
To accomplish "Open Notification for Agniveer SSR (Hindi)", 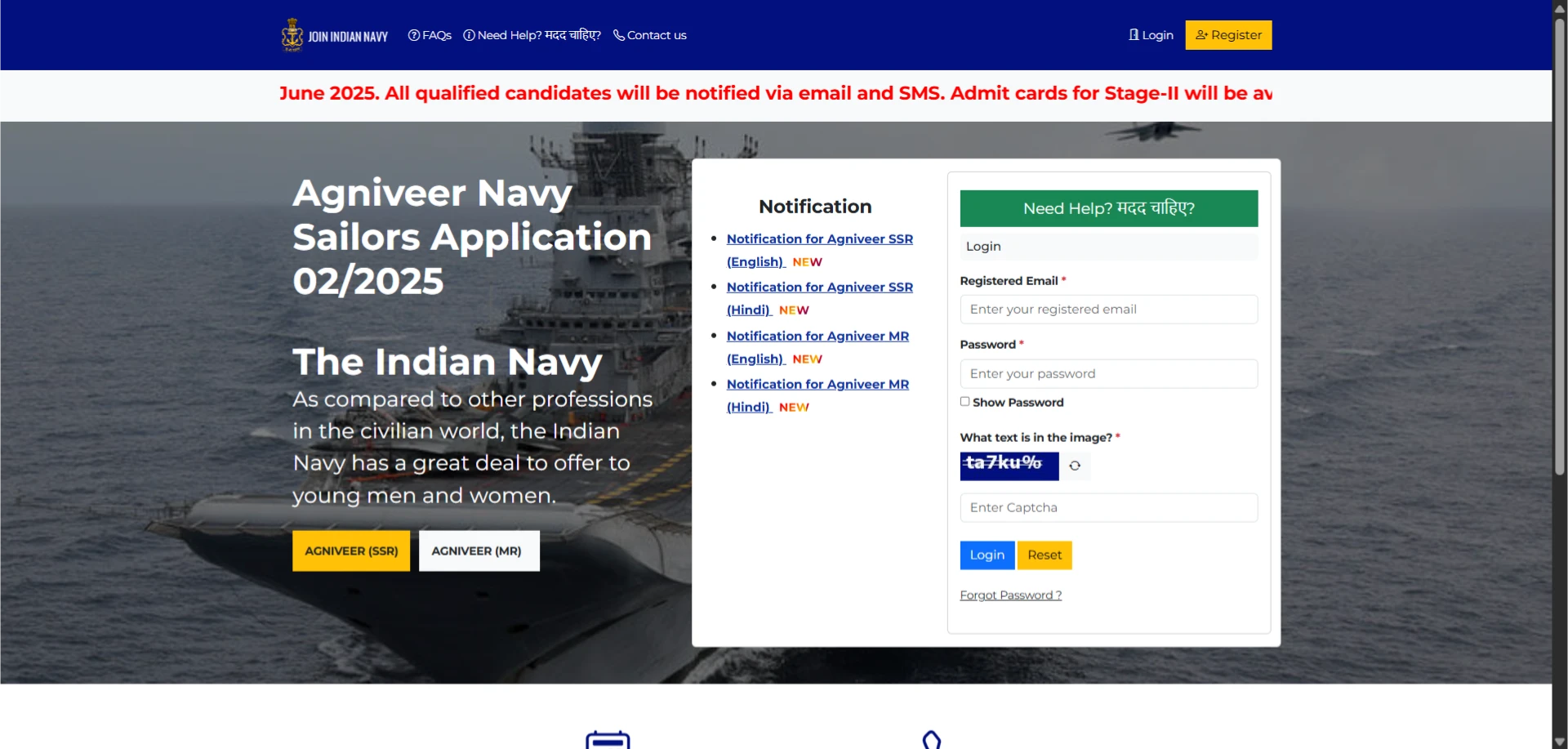I will click(x=819, y=298).
